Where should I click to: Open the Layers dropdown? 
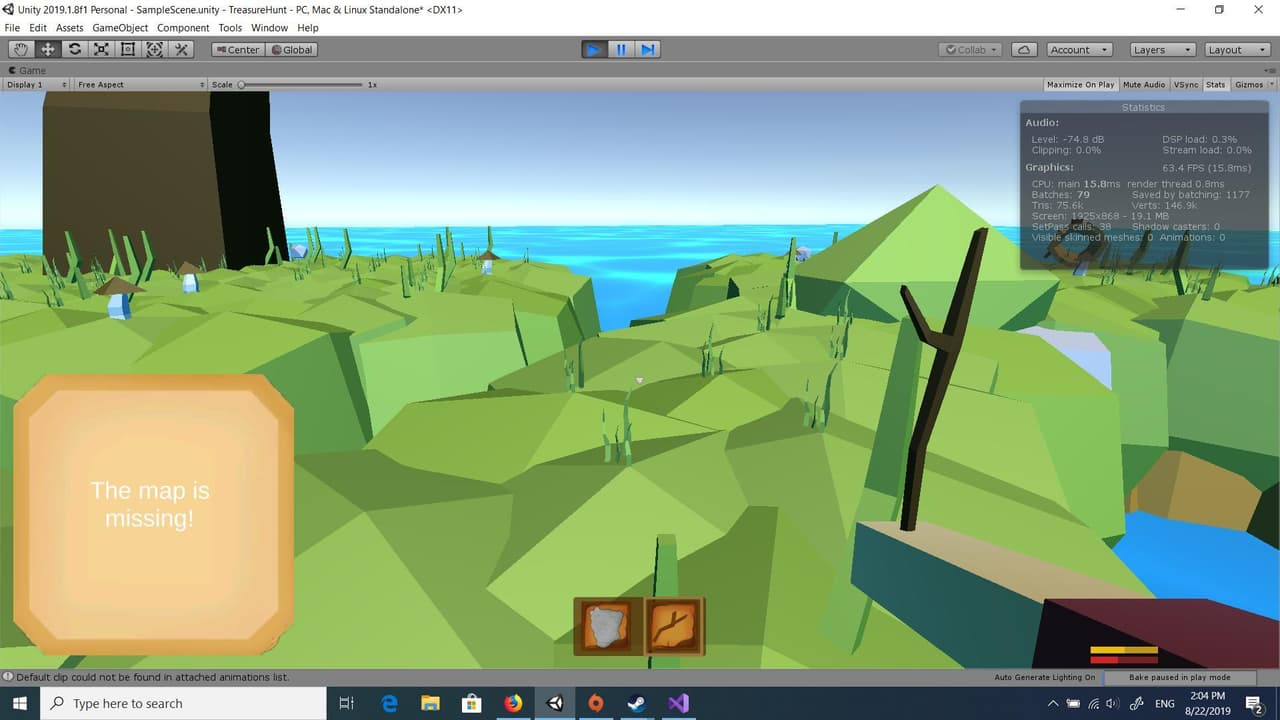[x=1161, y=49]
